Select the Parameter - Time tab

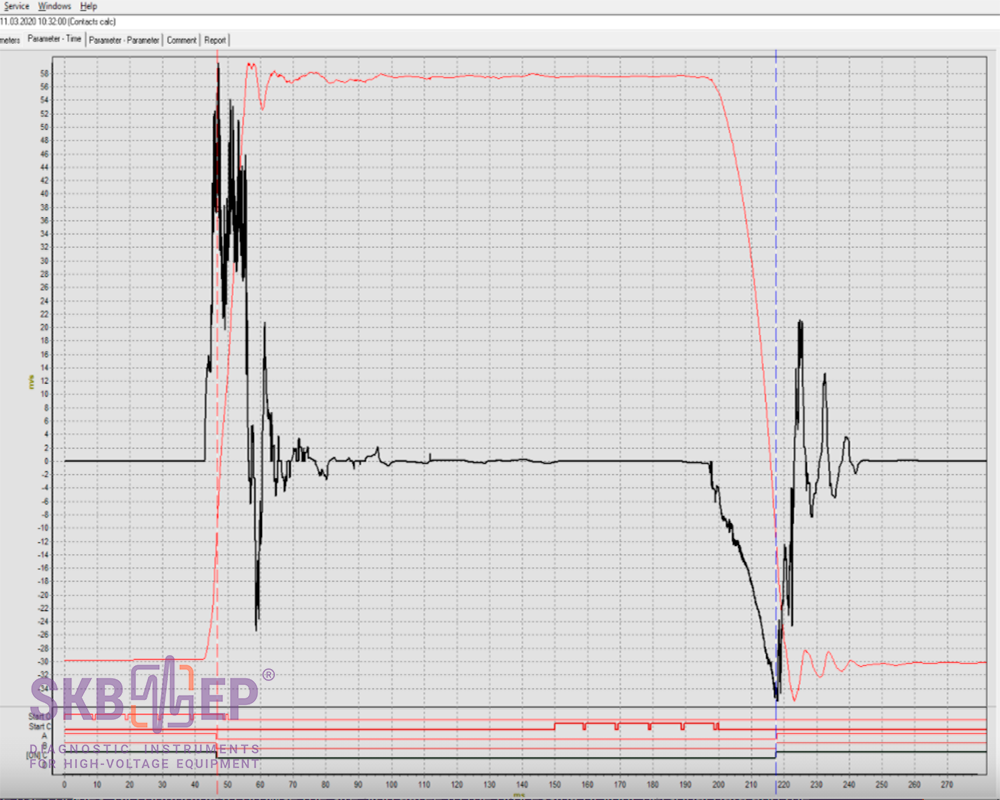[x=55, y=40]
